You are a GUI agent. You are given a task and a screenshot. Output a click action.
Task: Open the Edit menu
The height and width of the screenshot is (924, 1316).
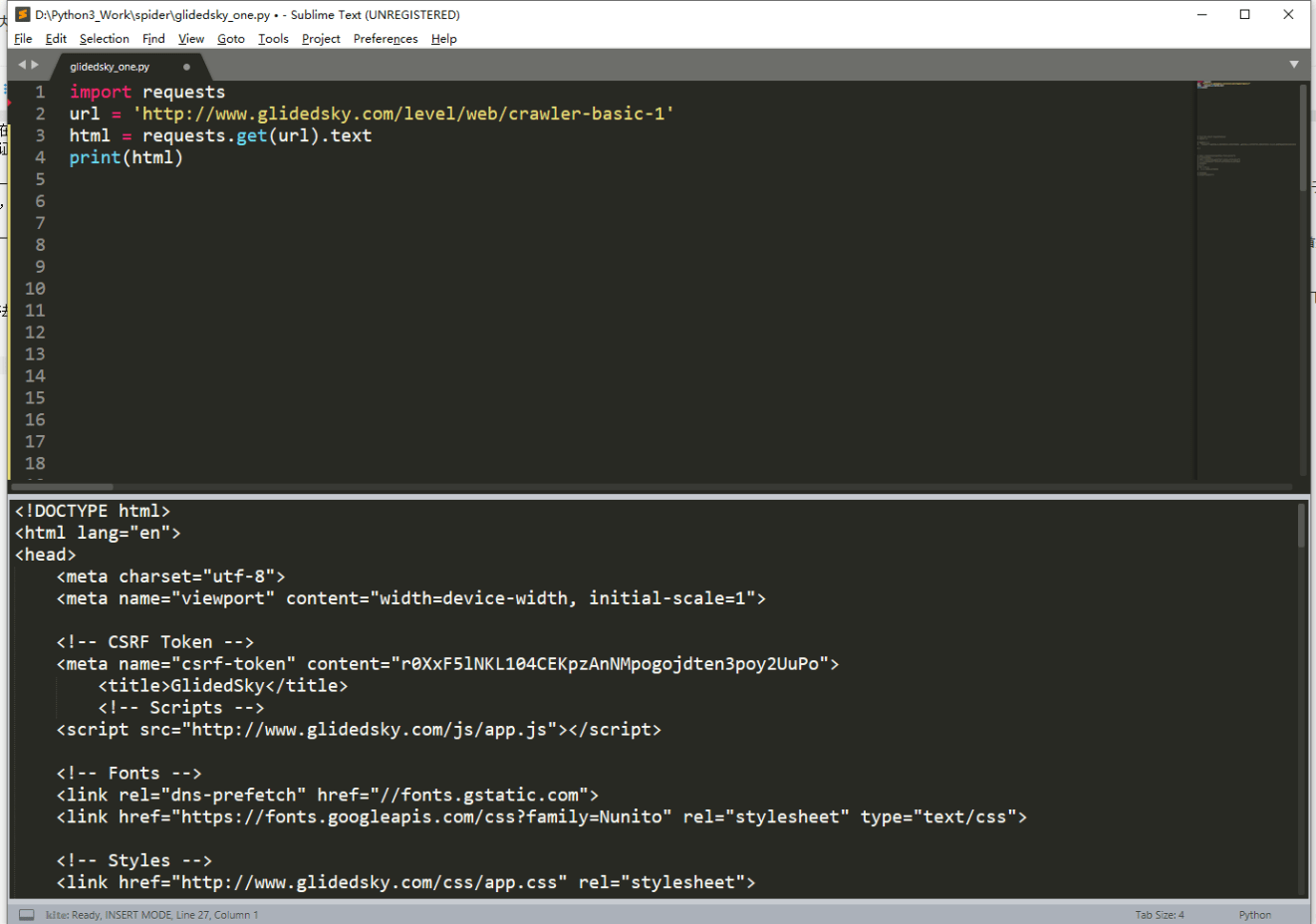pos(56,39)
